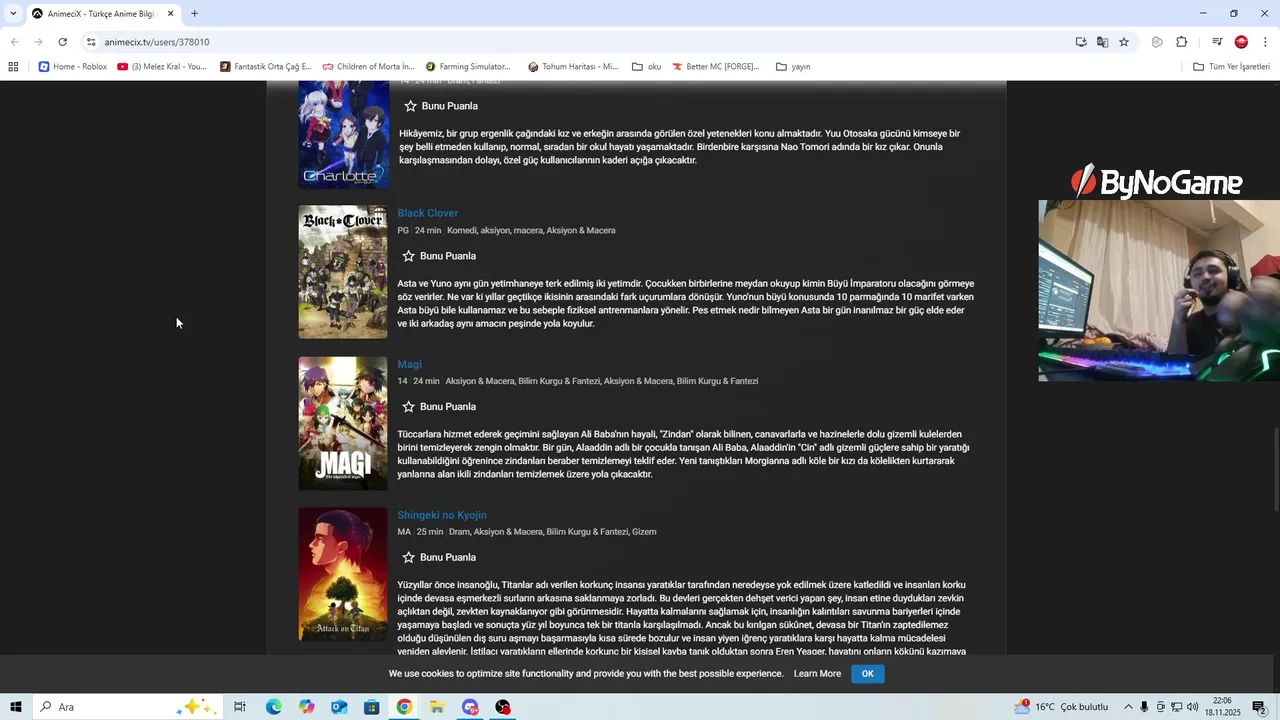
Task: Open the weather widget showing 16°C
Action: click(1061, 707)
